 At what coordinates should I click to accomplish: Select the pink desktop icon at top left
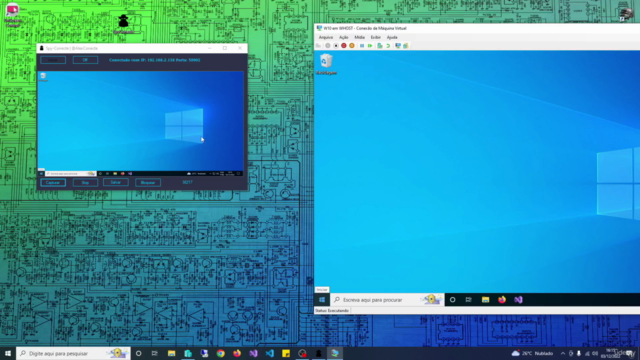pos(13,16)
